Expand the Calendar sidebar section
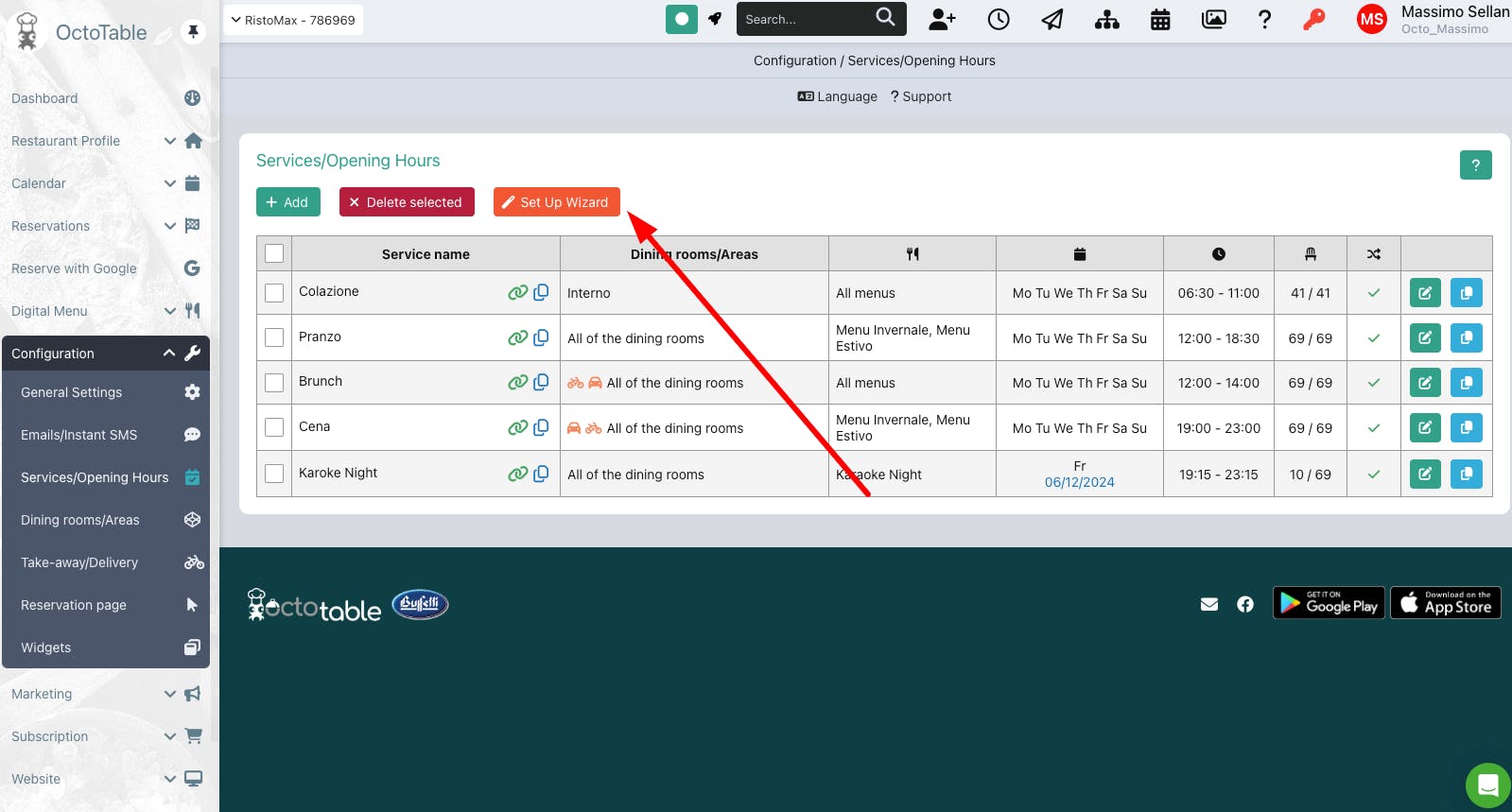Image resolution: width=1512 pixels, height=812 pixels. [106, 183]
